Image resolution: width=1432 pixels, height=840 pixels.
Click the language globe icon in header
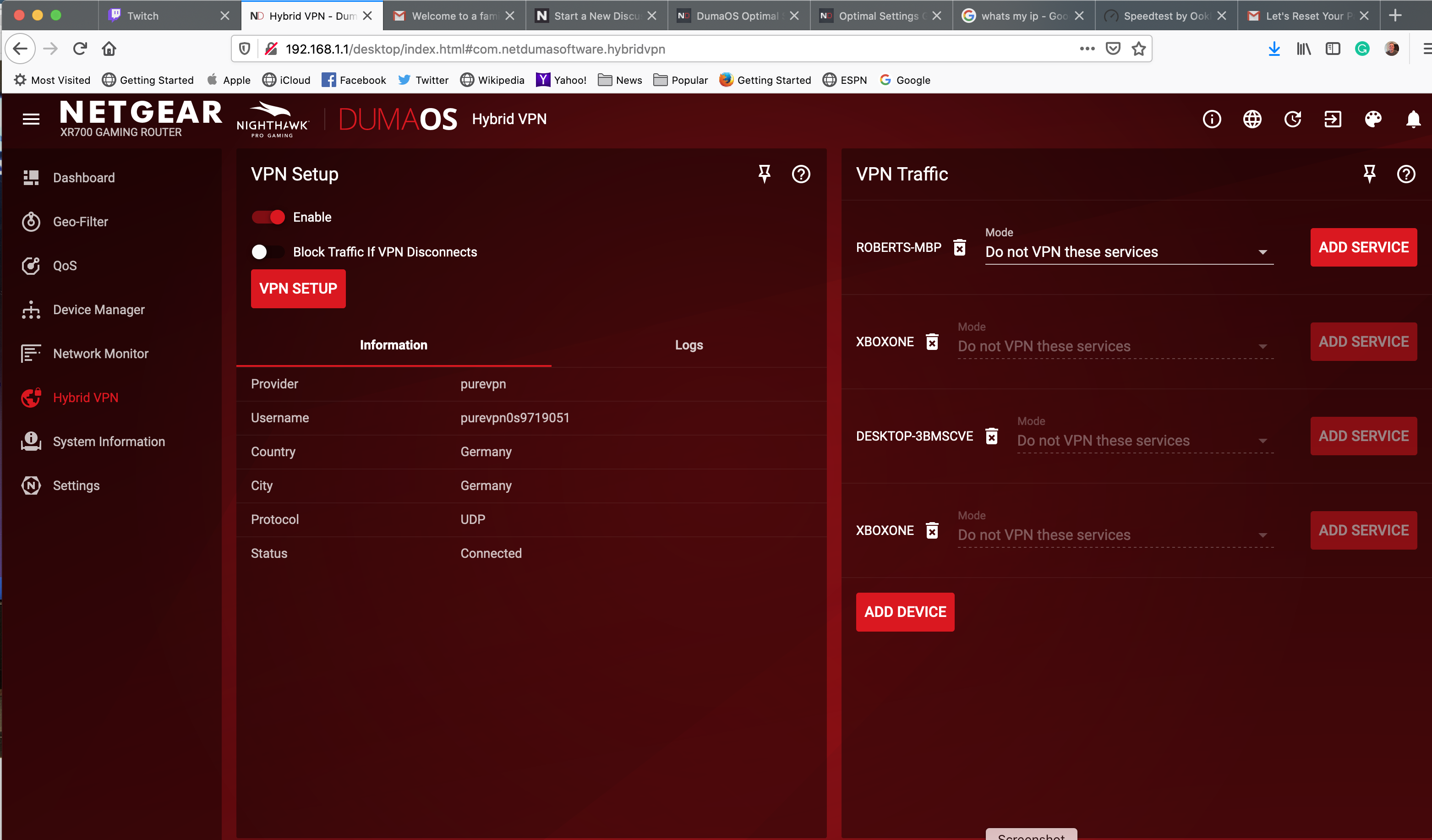click(x=1252, y=119)
